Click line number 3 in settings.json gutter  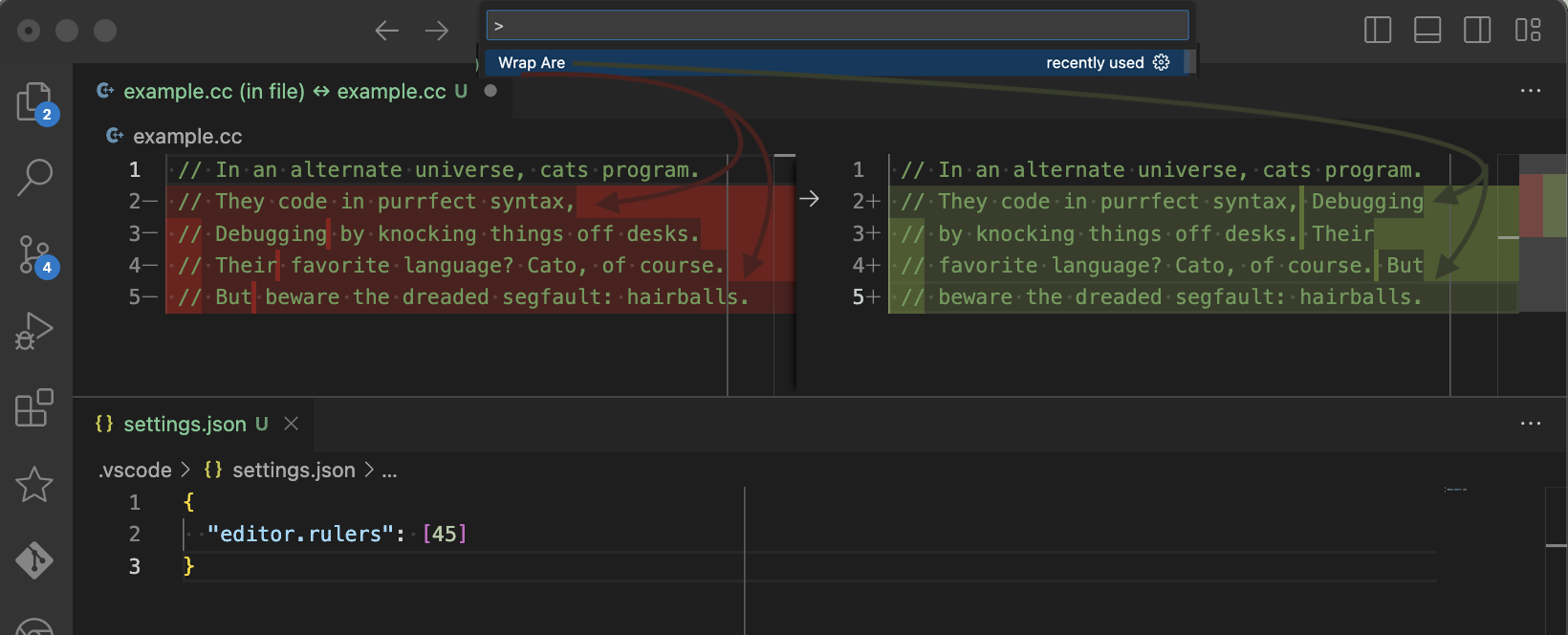[x=135, y=566]
